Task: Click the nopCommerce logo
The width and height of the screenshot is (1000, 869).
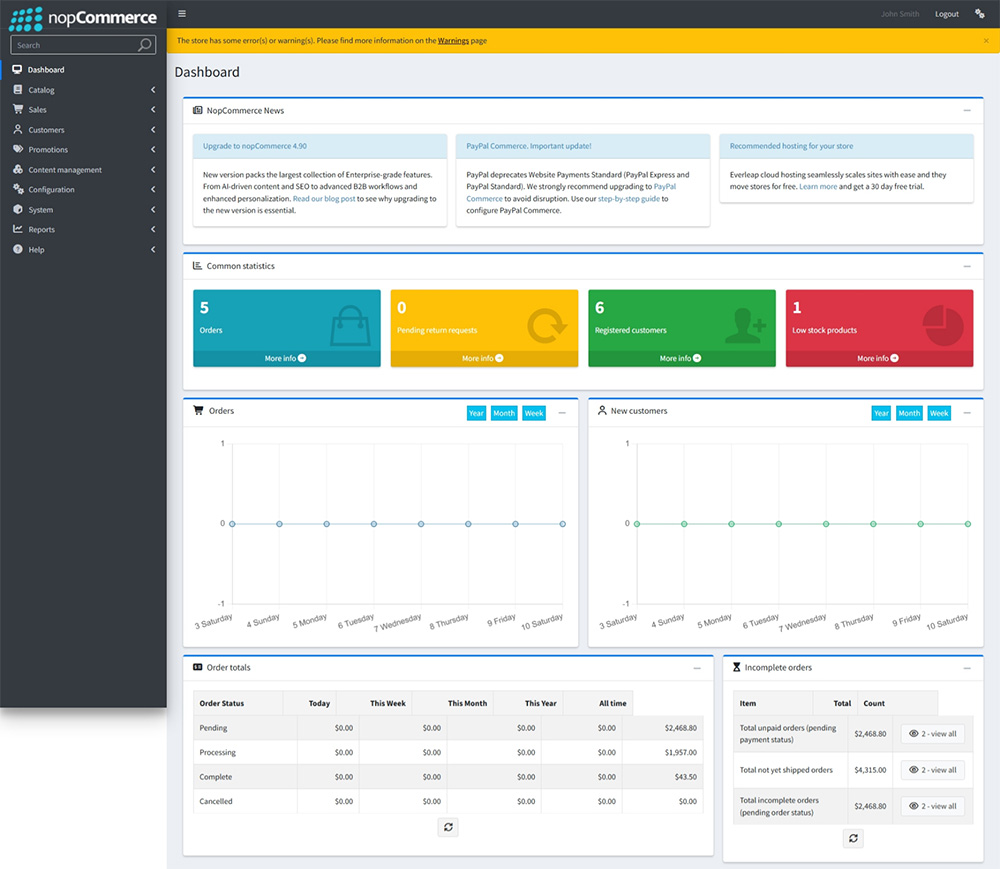Action: 83,17
